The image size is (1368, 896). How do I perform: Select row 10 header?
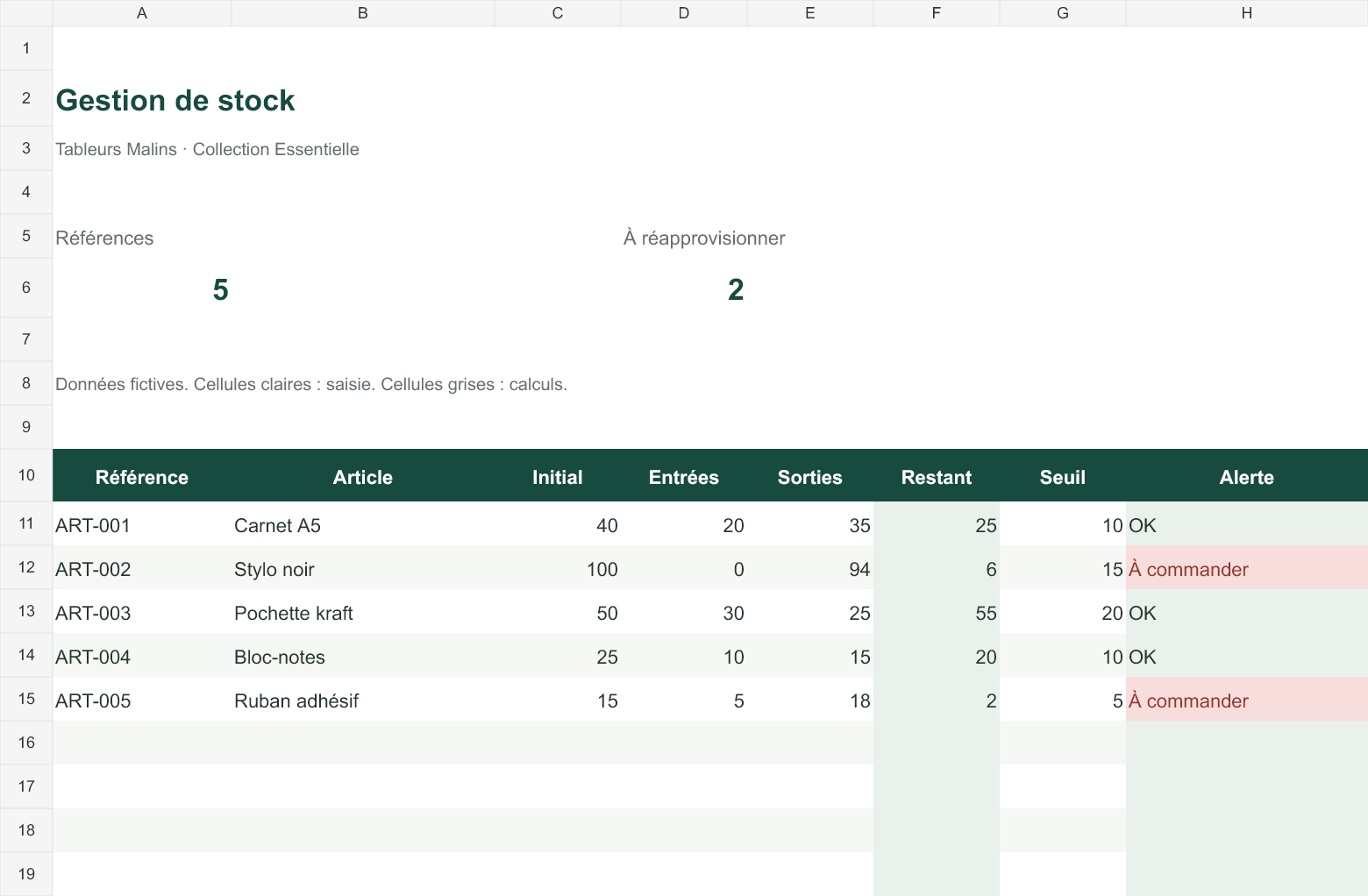pyautogui.click(x=26, y=475)
